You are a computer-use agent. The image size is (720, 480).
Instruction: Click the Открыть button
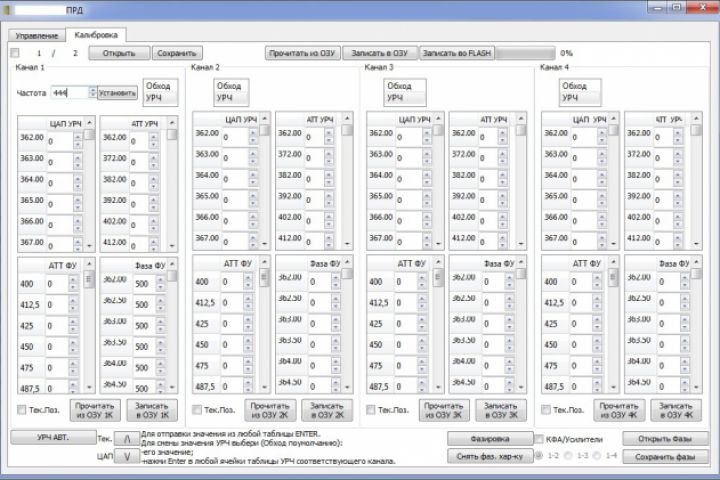(x=119, y=53)
